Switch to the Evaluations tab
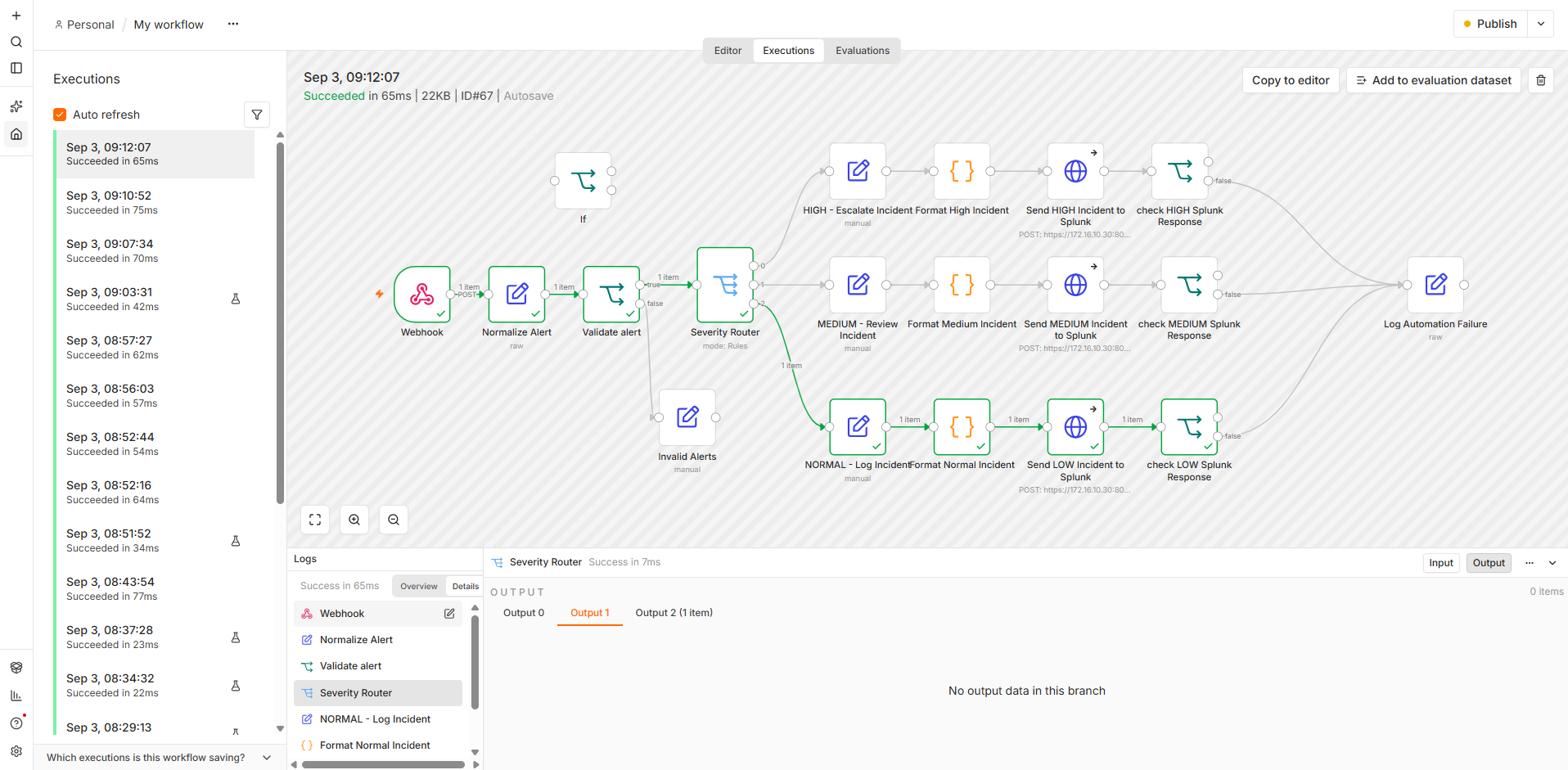This screenshot has width=1568, height=770. click(863, 51)
